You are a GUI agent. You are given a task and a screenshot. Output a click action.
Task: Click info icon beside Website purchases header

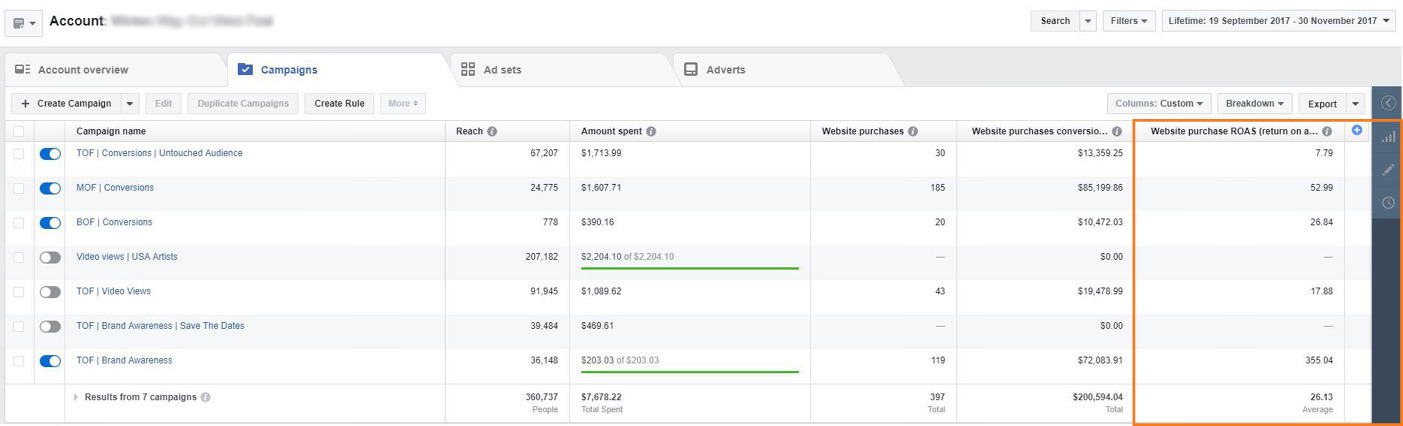coord(913,131)
